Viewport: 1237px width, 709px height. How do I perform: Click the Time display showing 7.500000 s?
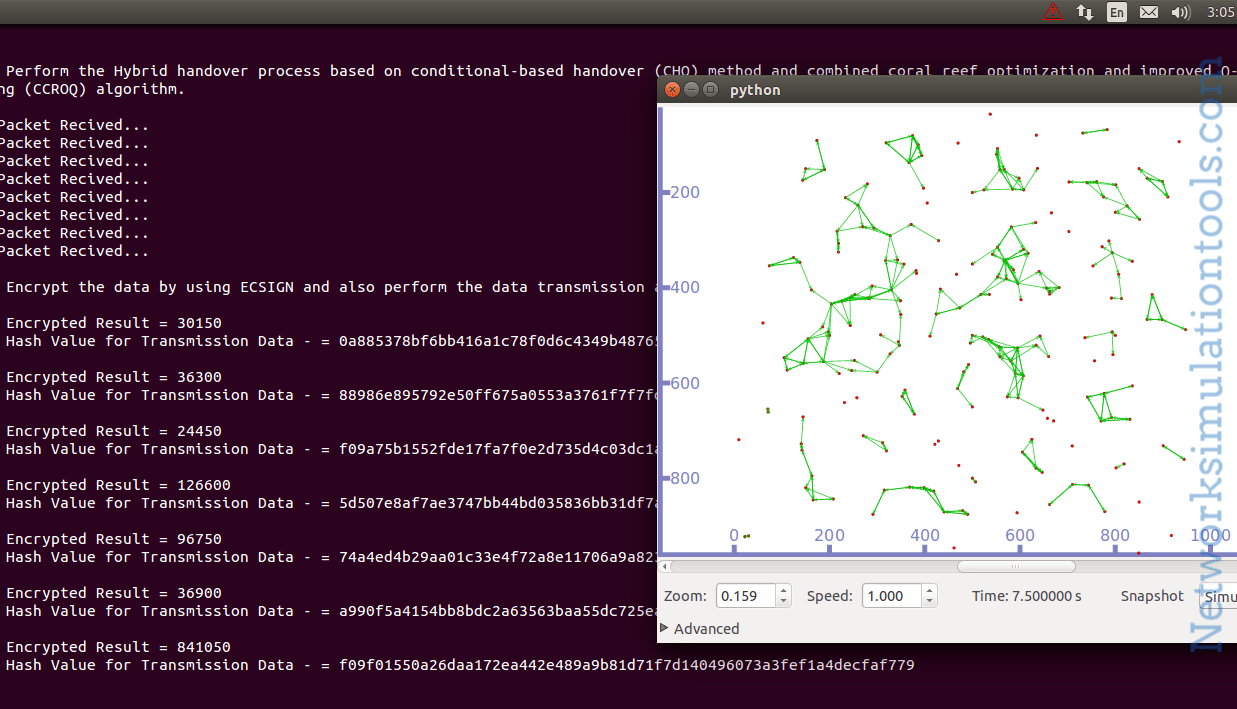tap(1027, 595)
